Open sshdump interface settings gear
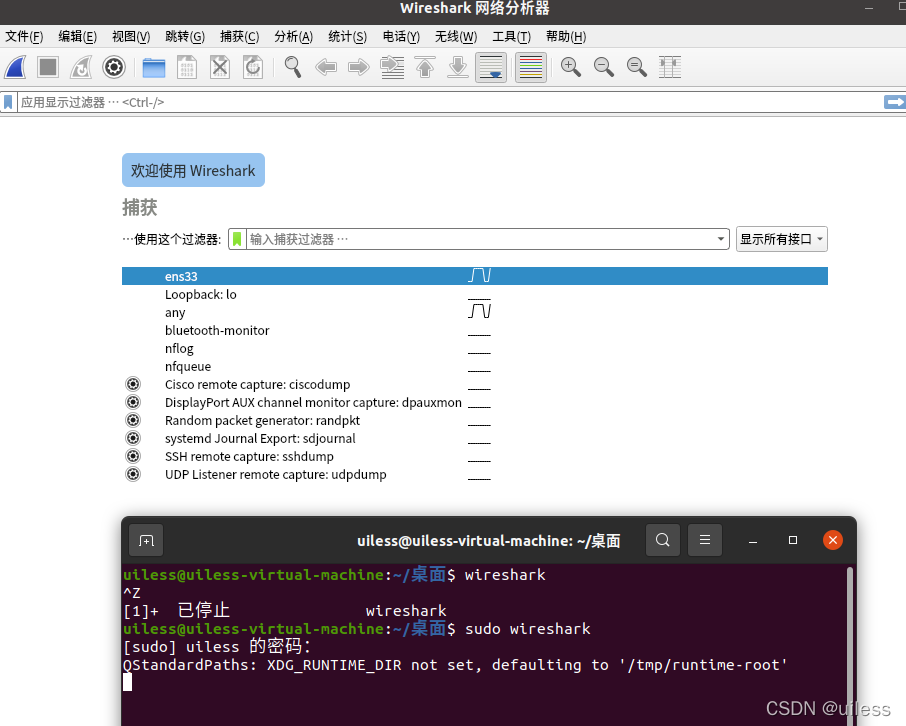The width and height of the screenshot is (906, 726). pos(133,456)
